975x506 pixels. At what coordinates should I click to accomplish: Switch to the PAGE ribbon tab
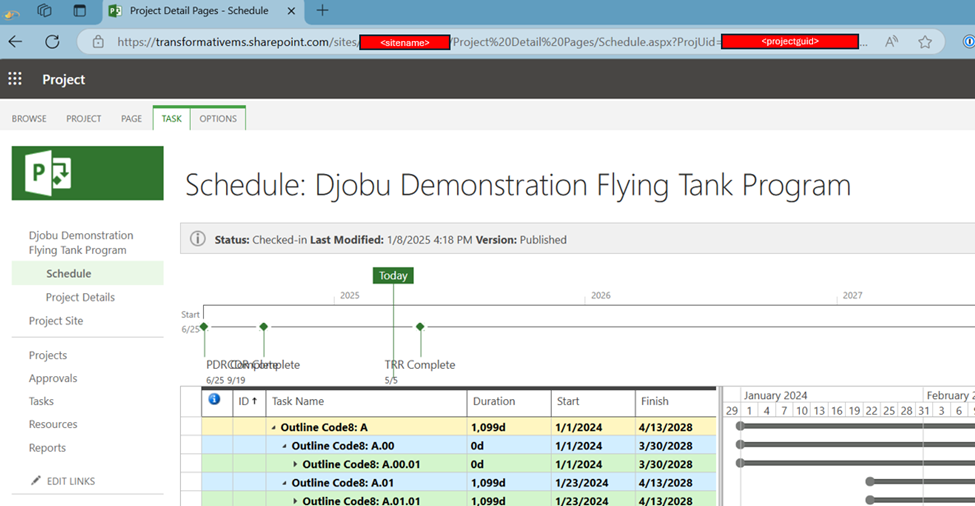click(131, 118)
